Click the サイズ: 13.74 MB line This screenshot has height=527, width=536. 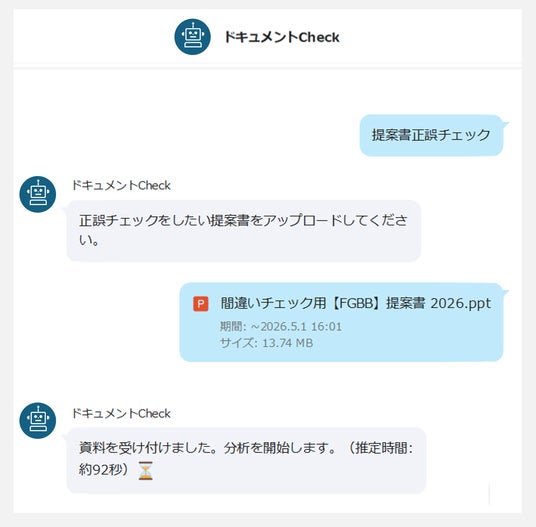coord(266,343)
